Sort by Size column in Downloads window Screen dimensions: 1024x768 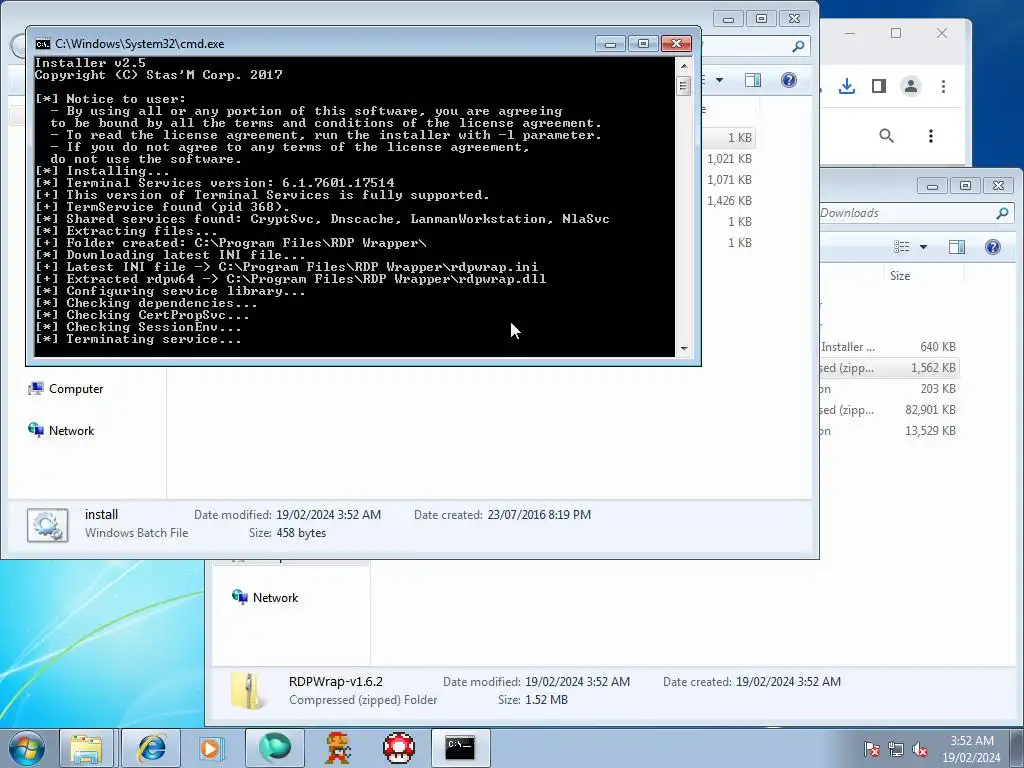click(923, 276)
